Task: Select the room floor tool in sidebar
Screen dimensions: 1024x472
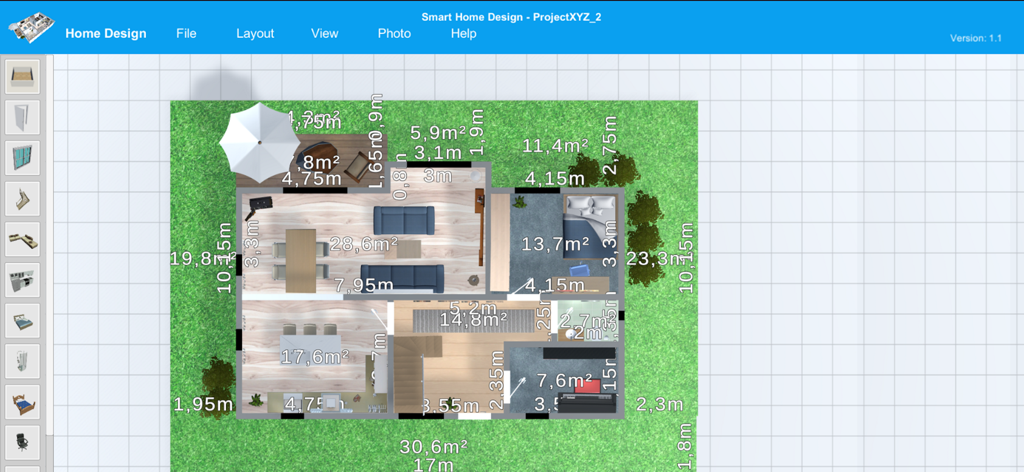Action: pos(23,76)
